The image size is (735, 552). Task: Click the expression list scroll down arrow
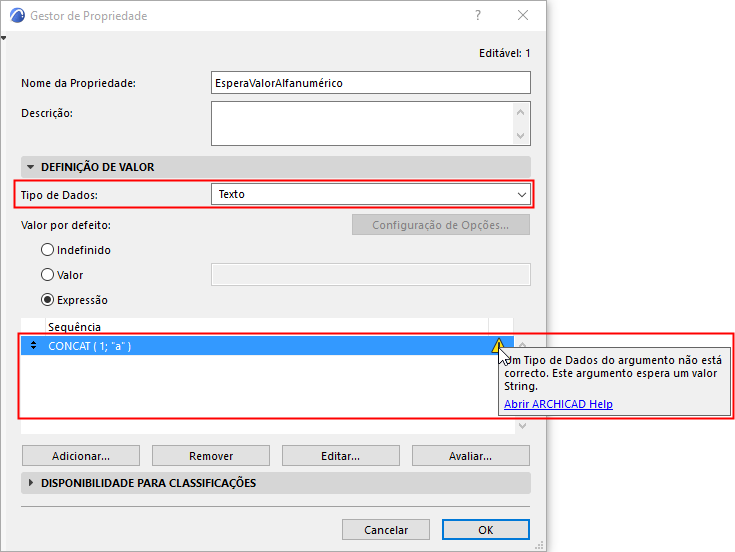click(x=523, y=425)
